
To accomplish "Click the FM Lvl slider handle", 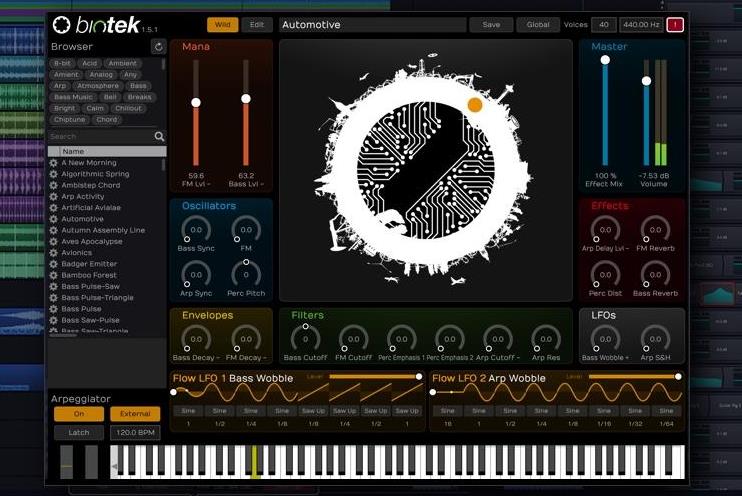I will [x=196, y=102].
